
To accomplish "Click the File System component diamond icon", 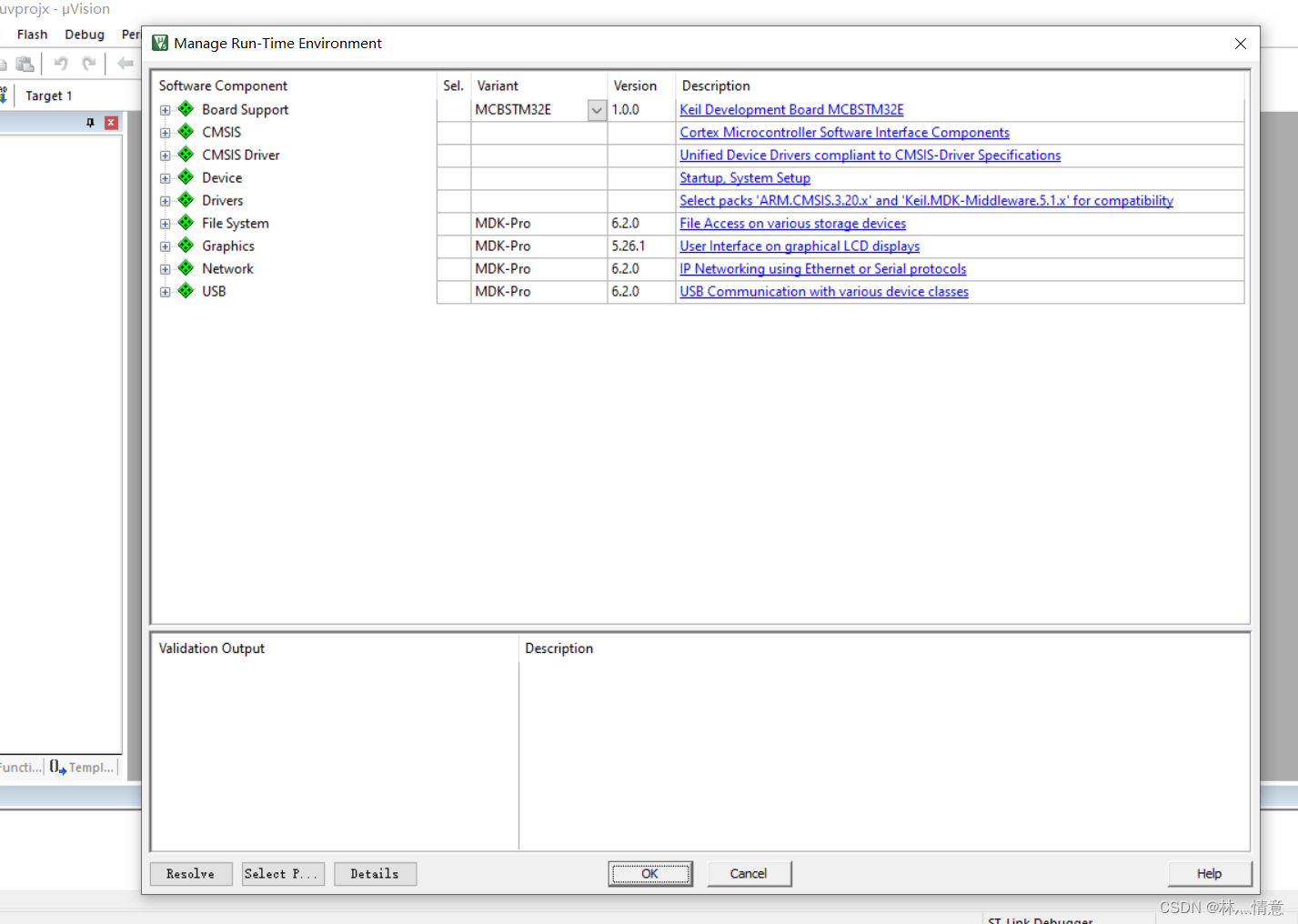I will click(x=186, y=223).
